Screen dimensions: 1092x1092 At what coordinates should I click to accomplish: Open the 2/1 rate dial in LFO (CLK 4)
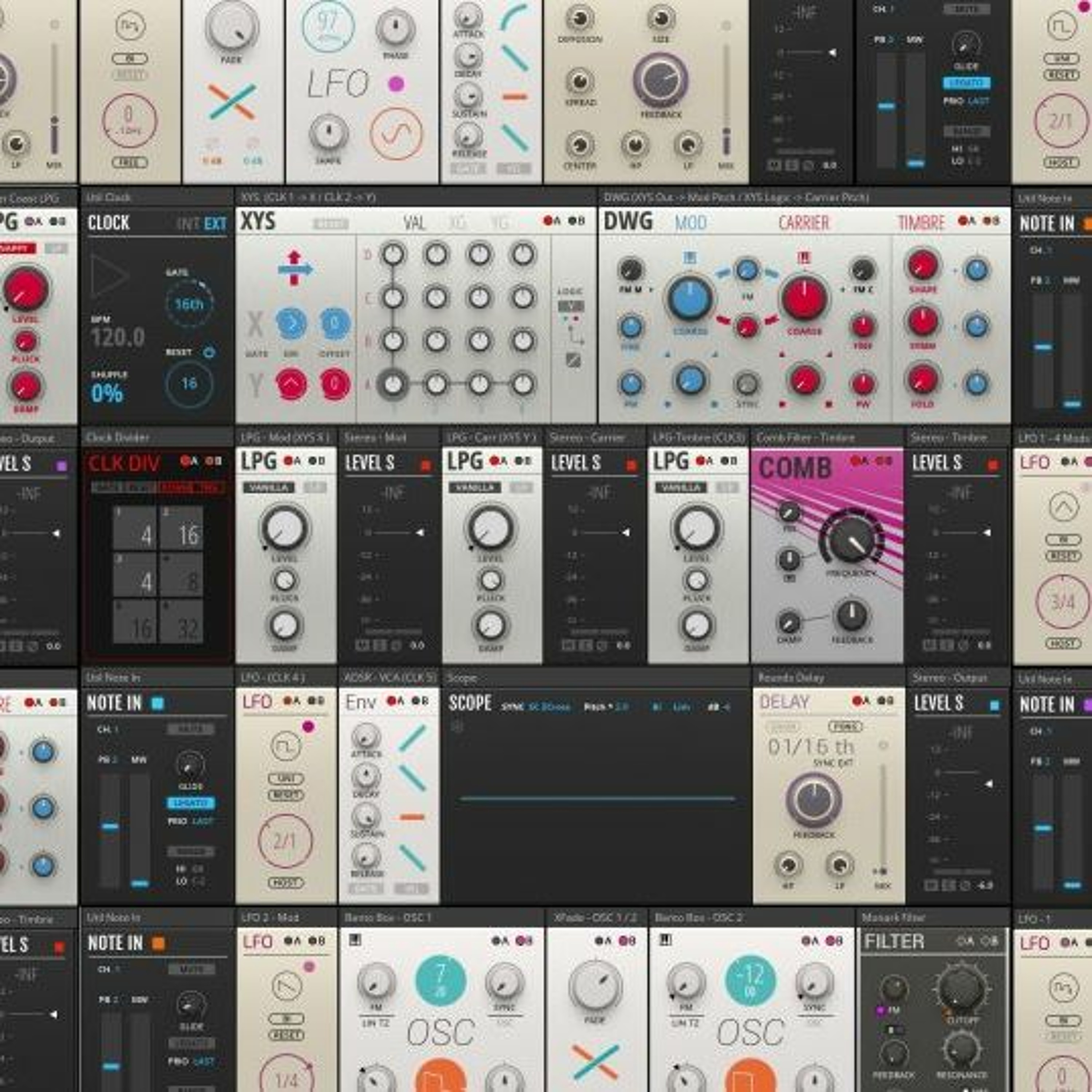(285, 841)
